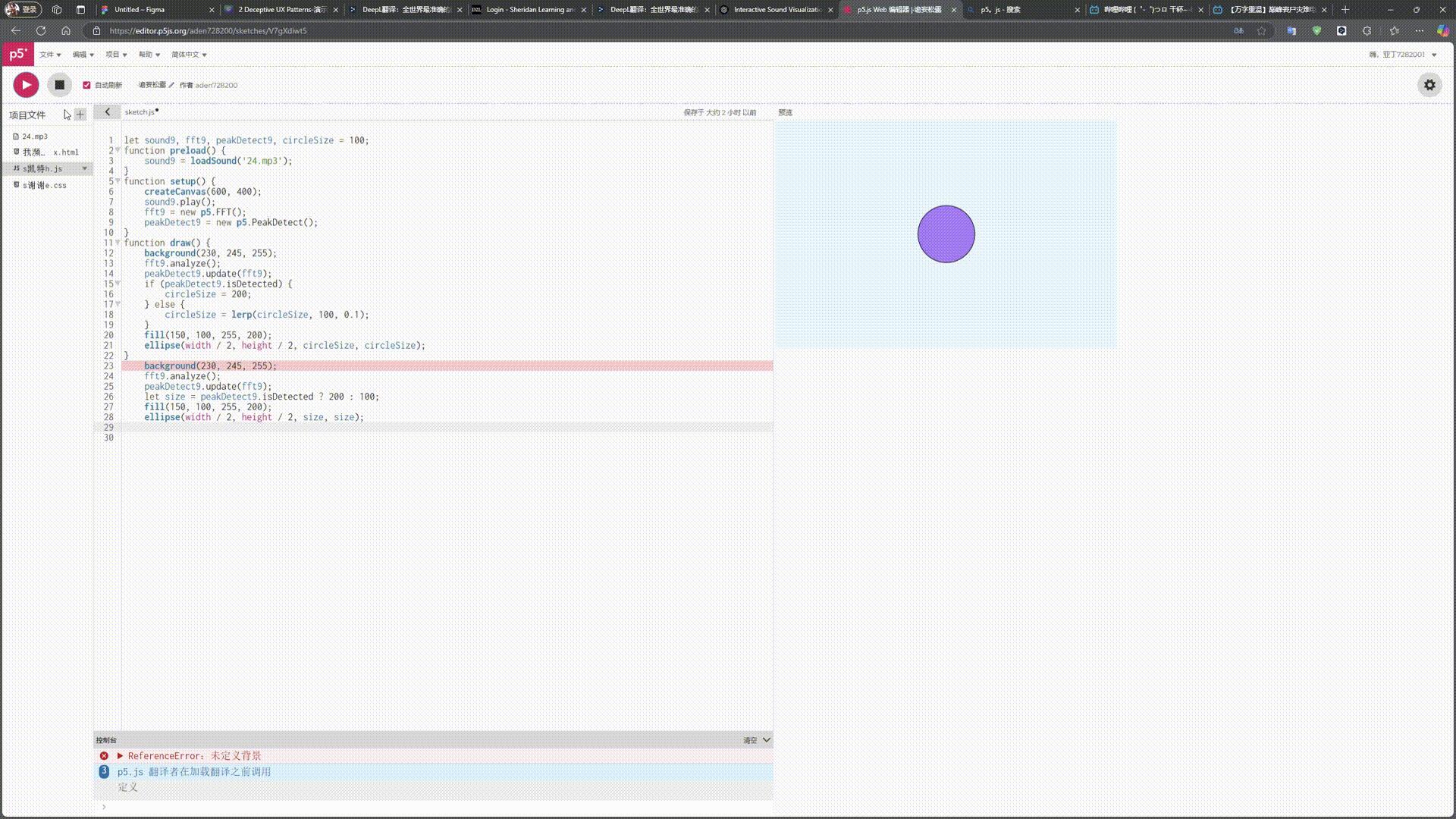Expand the ReferenceError console triangle
The height and width of the screenshot is (819, 1456).
(120, 756)
